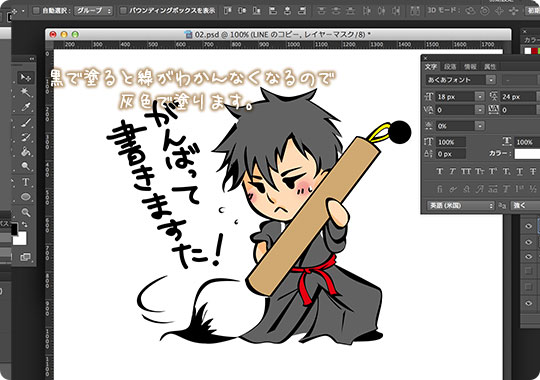
Task: Open the 0% tsume dropdown arrow
Action: click(480, 126)
